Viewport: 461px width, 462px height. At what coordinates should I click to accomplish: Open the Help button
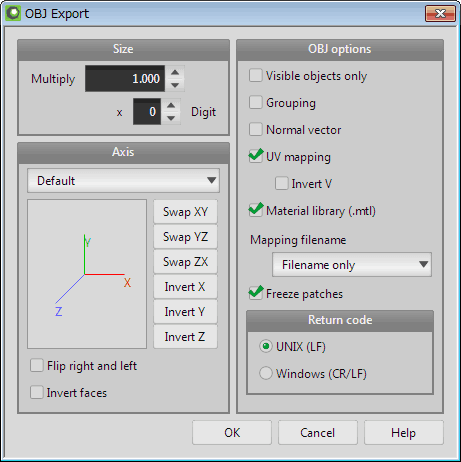404,433
